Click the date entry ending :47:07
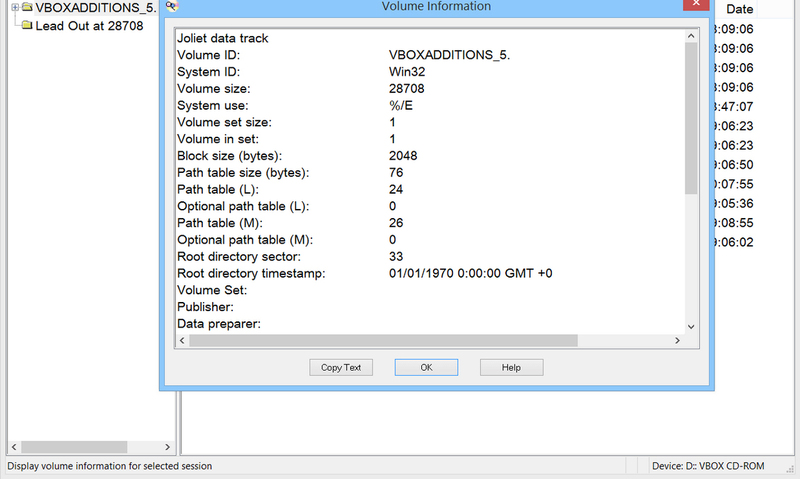 pyautogui.click(x=734, y=107)
